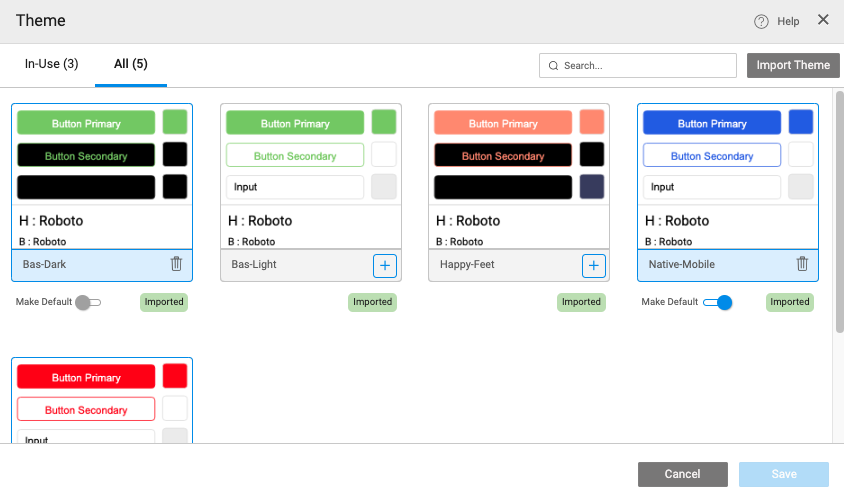The width and height of the screenshot is (844, 501).
Task: Click green primary color swatch in Bas-Light
Action: pyautogui.click(x=384, y=122)
